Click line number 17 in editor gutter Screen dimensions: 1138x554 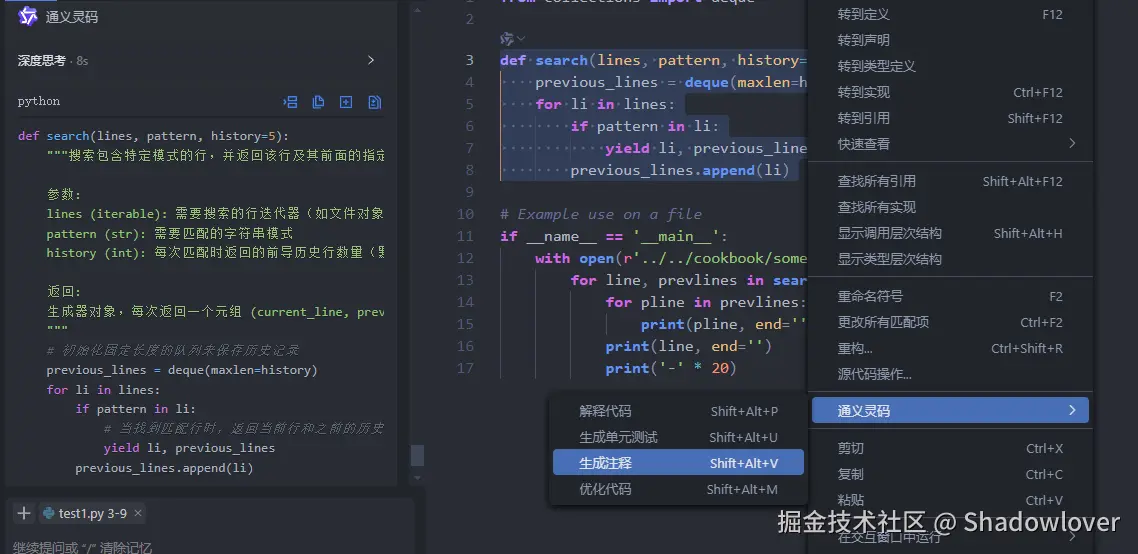[465, 368]
